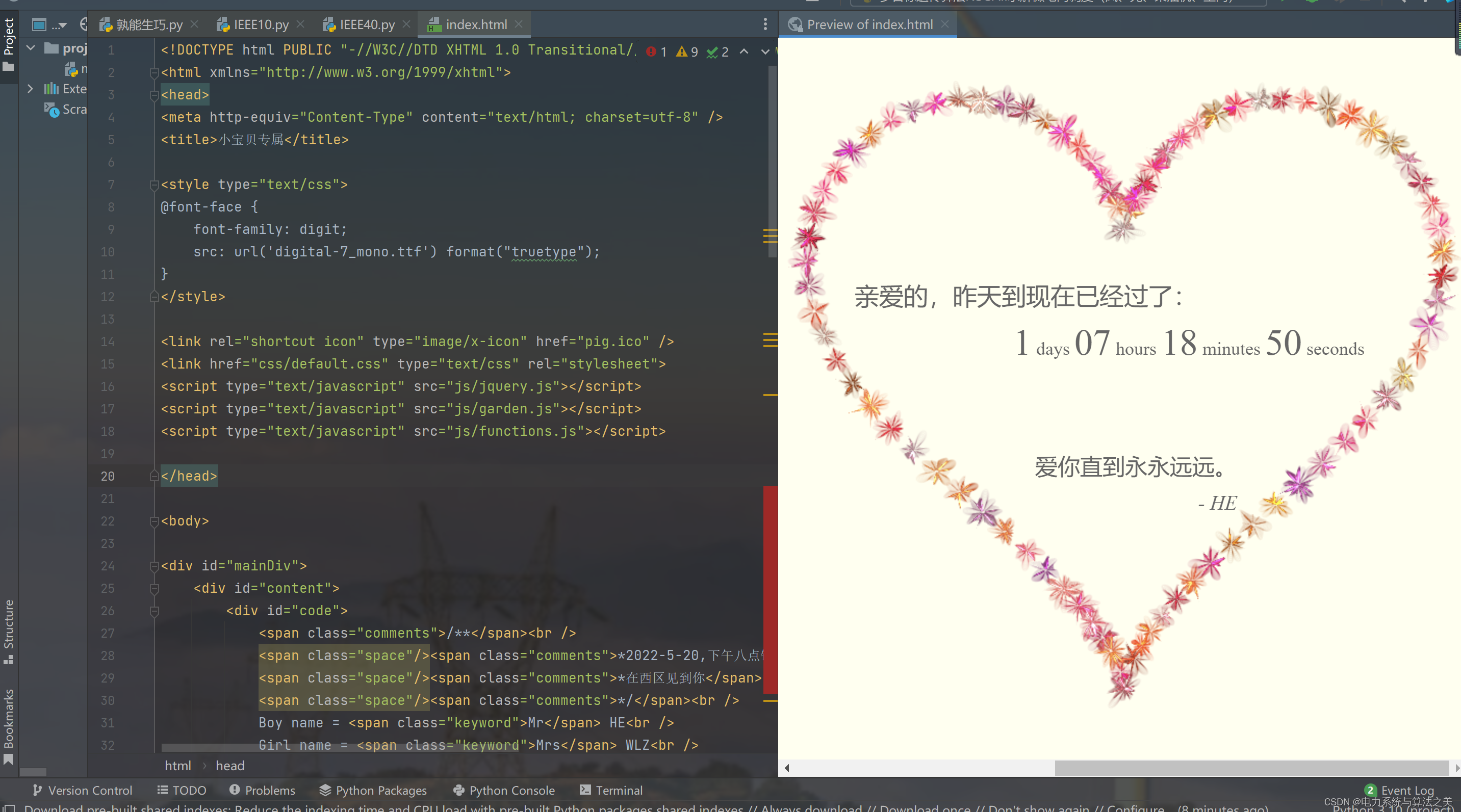1461x812 pixels.
Task: Switch to IEEE10.py tab
Action: (260, 24)
